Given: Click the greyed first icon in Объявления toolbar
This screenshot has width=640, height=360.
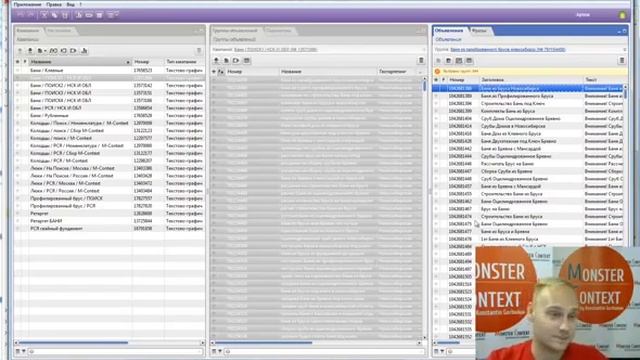Looking at the screenshot, I should click(x=438, y=60).
